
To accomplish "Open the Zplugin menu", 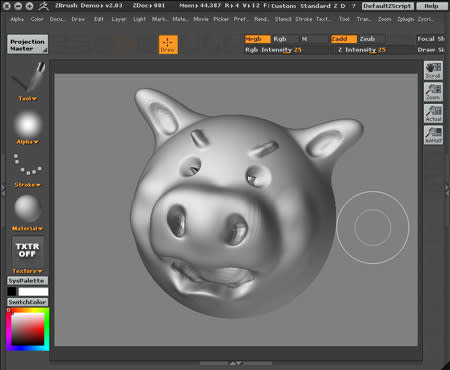I will [x=406, y=19].
